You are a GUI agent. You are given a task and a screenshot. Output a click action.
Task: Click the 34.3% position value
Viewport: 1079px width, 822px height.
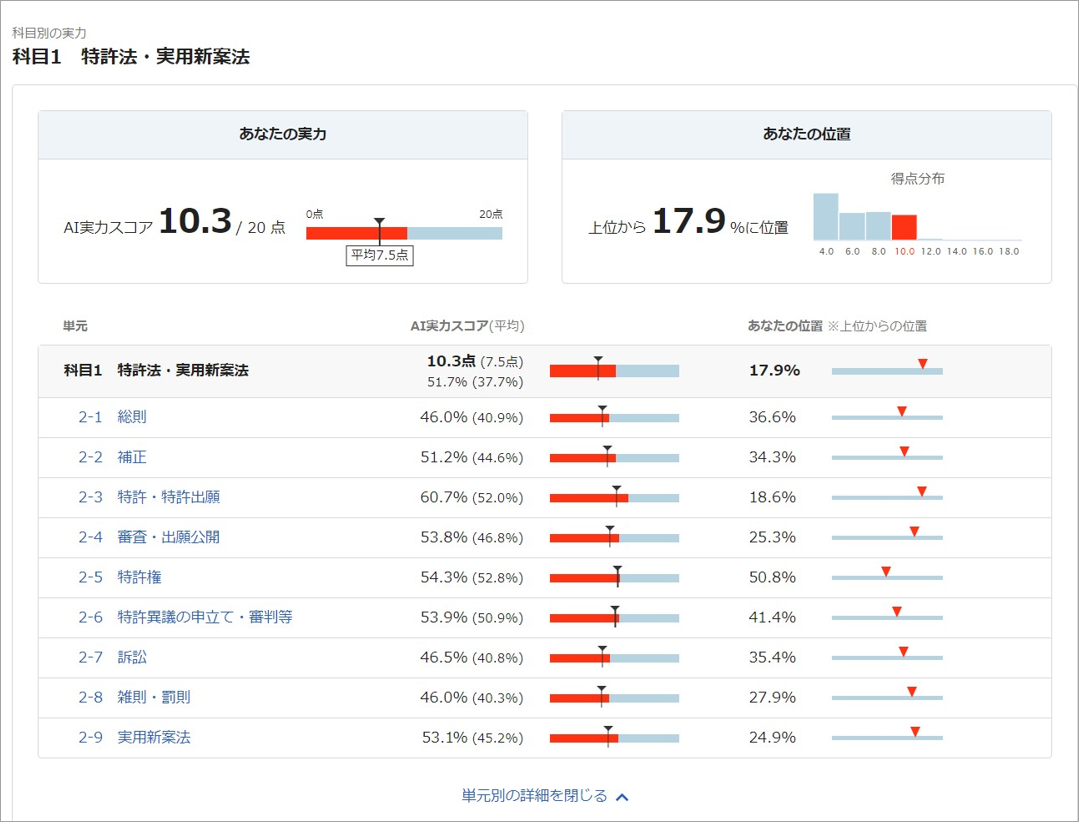click(x=772, y=457)
